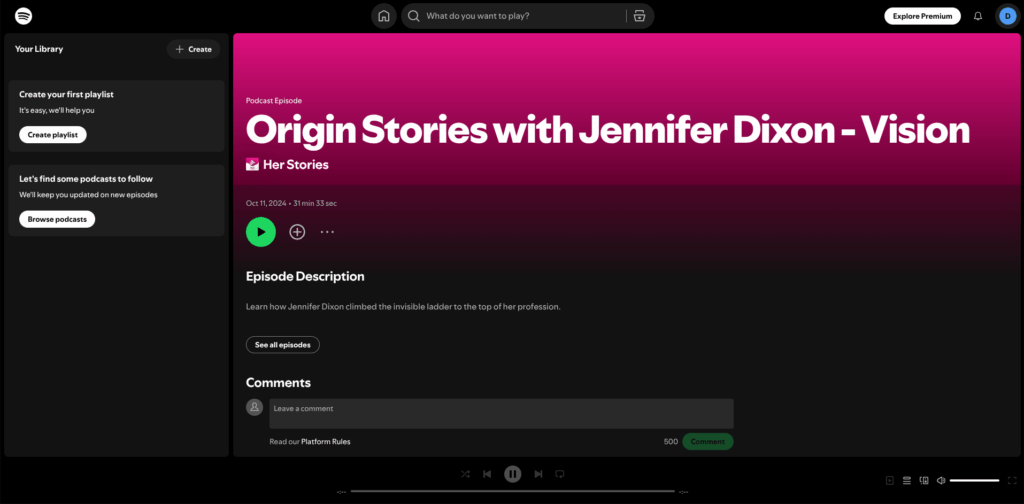Add episode to library with plus icon
The height and width of the screenshot is (504, 1024).
pyautogui.click(x=297, y=232)
